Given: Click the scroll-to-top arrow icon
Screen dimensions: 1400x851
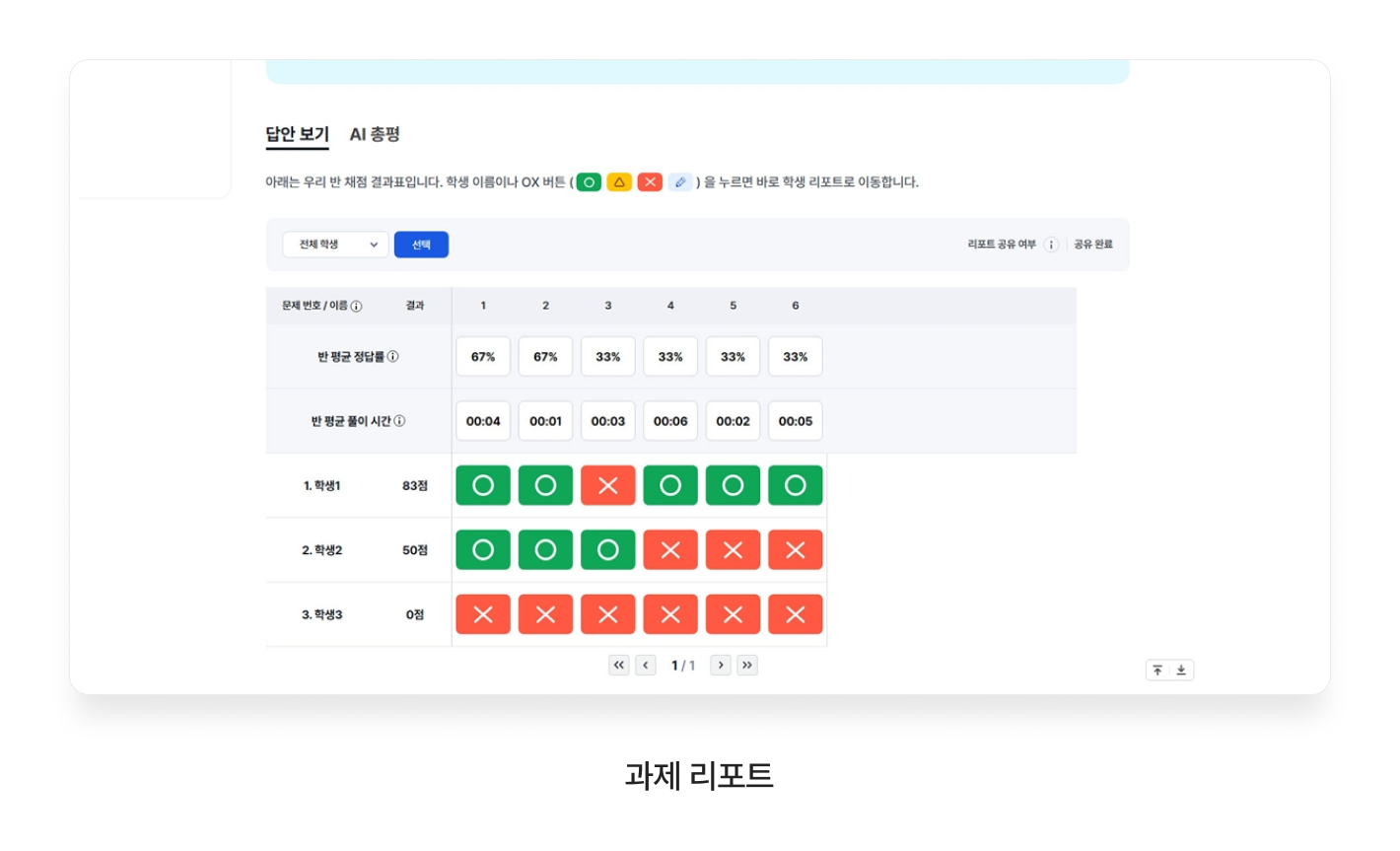Looking at the screenshot, I should click(1157, 671).
